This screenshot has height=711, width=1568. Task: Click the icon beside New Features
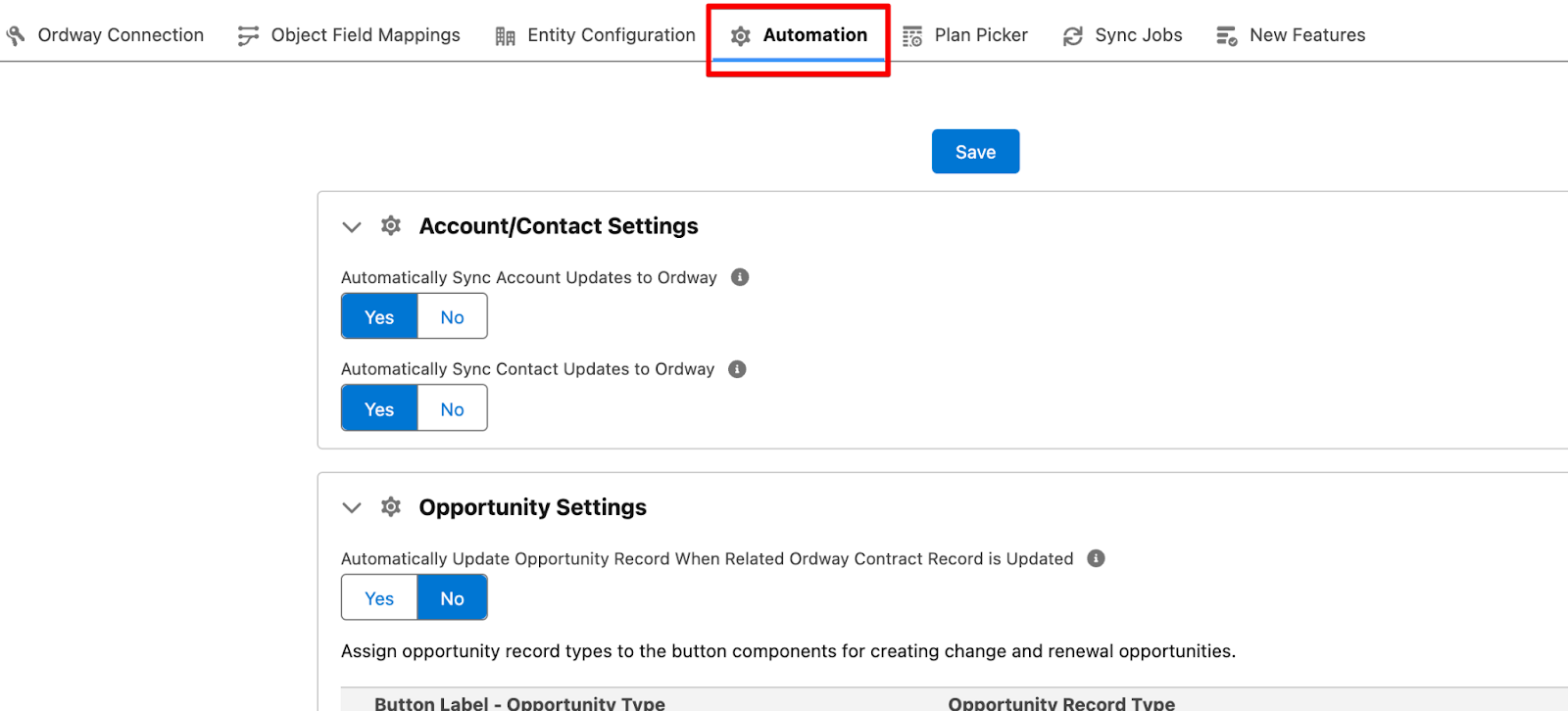(x=1227, y=36)
